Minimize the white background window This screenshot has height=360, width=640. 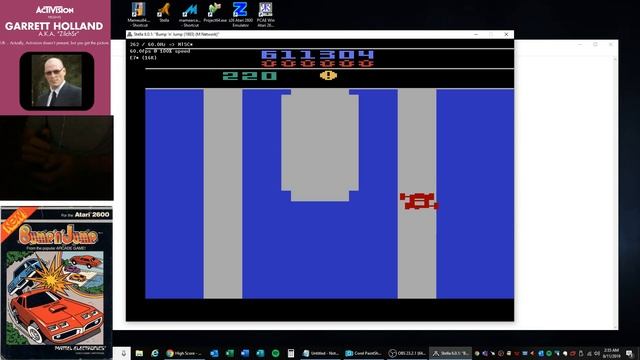pyautogui.click(x=580, y=44)
